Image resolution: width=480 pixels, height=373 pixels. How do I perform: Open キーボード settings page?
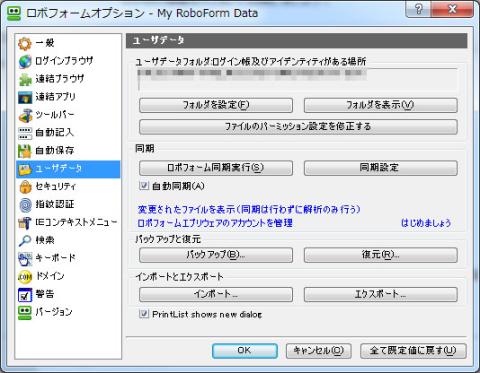pyautogui.click(x=68, y=259)
